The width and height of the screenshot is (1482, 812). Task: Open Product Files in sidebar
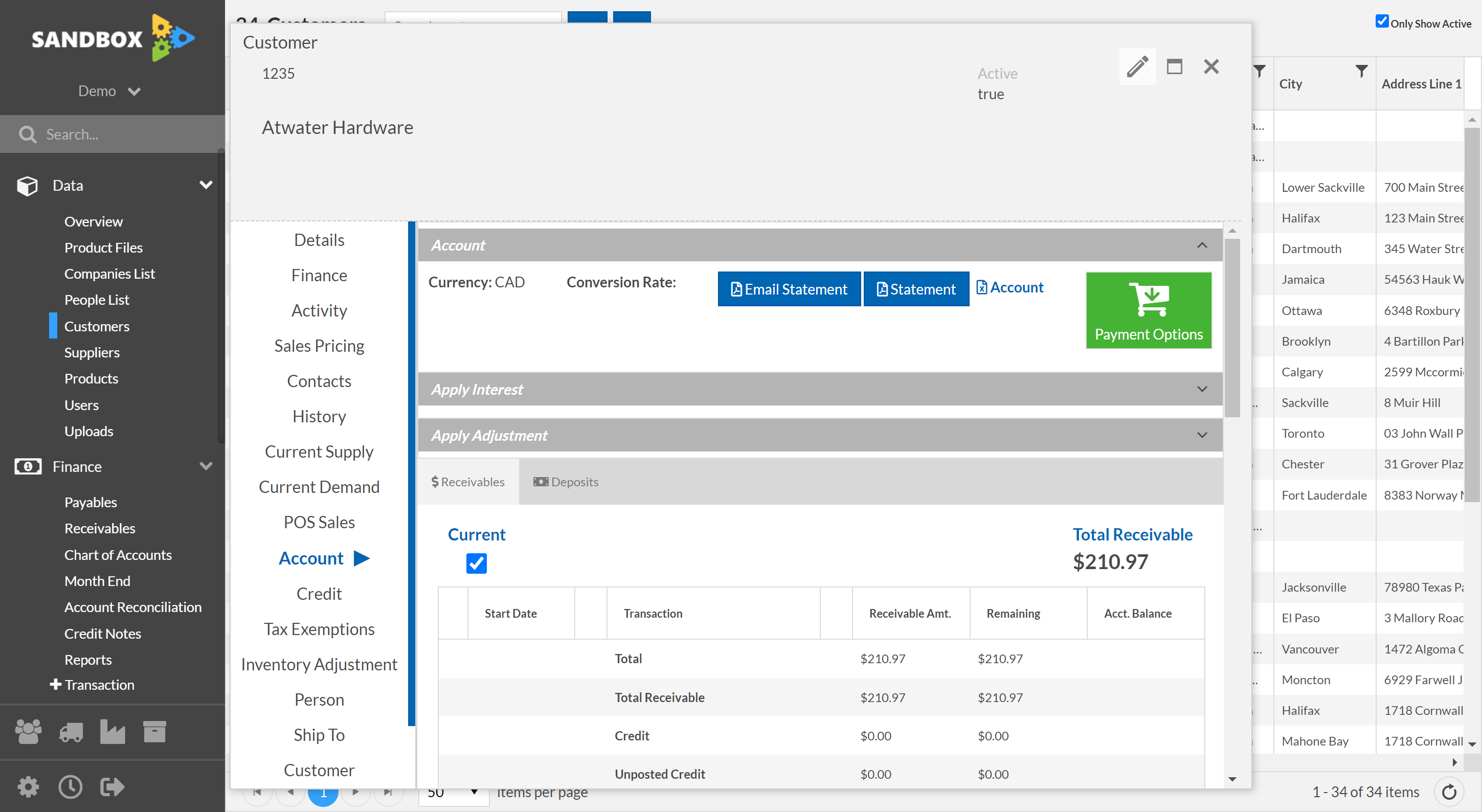[103, 248]
